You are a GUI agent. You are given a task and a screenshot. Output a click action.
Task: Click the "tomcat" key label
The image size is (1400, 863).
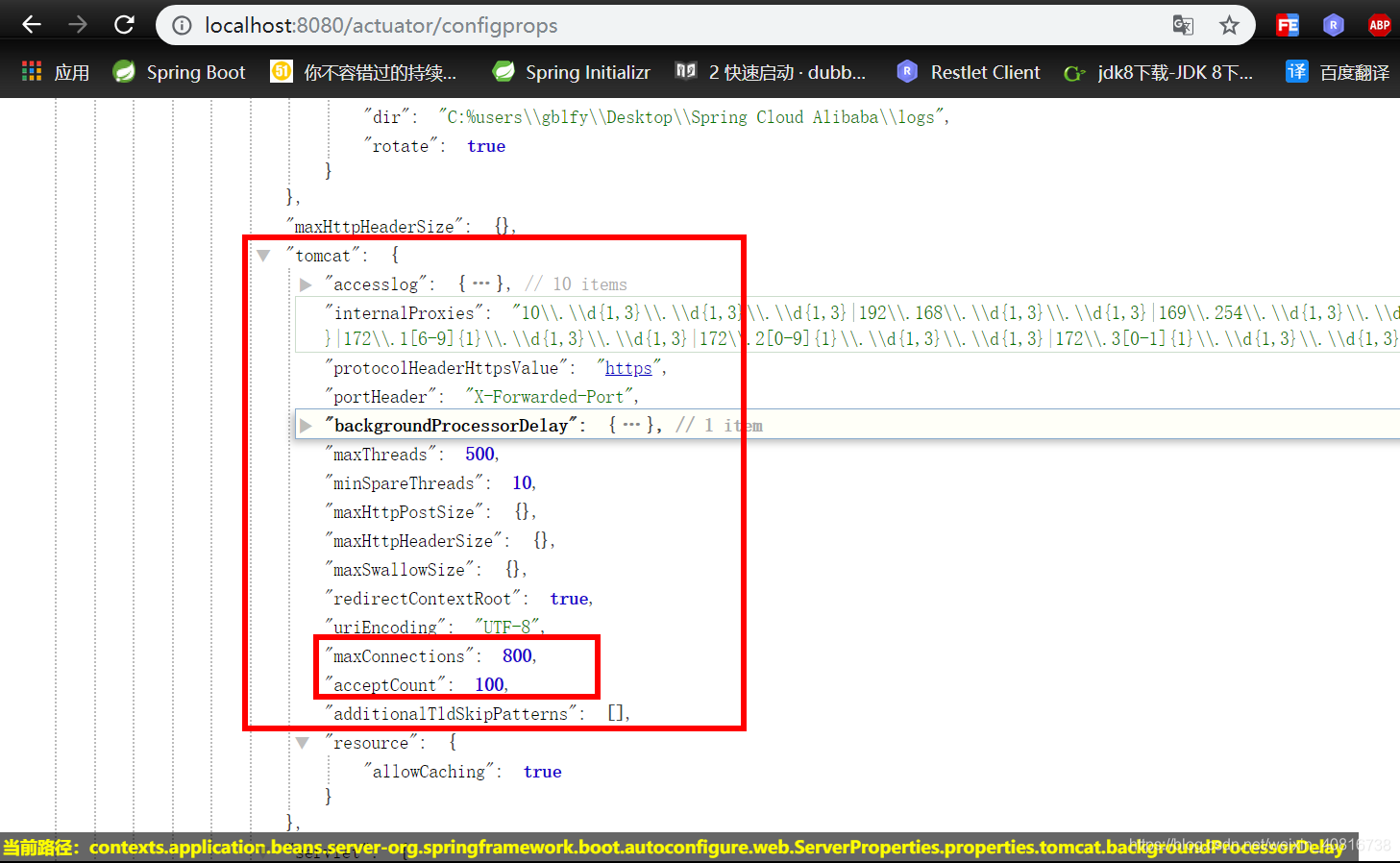(323, 256)
